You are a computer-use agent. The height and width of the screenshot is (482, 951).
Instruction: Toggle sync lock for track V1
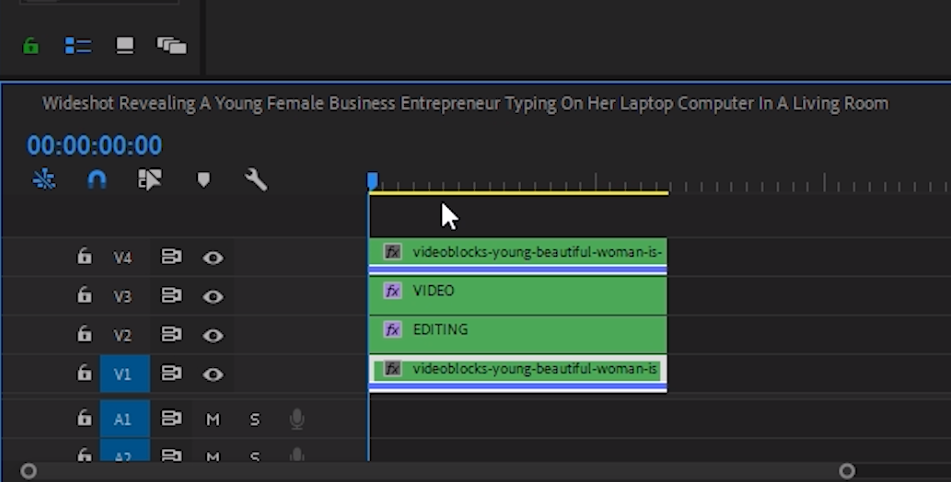coord(171,373)
